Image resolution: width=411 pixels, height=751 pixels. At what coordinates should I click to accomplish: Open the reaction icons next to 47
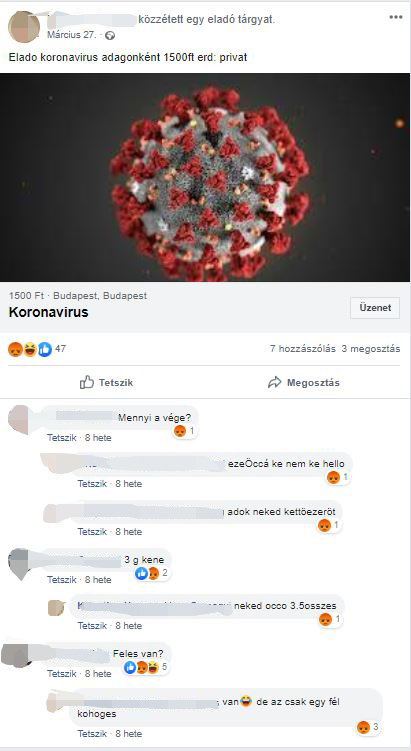point(30,349)
